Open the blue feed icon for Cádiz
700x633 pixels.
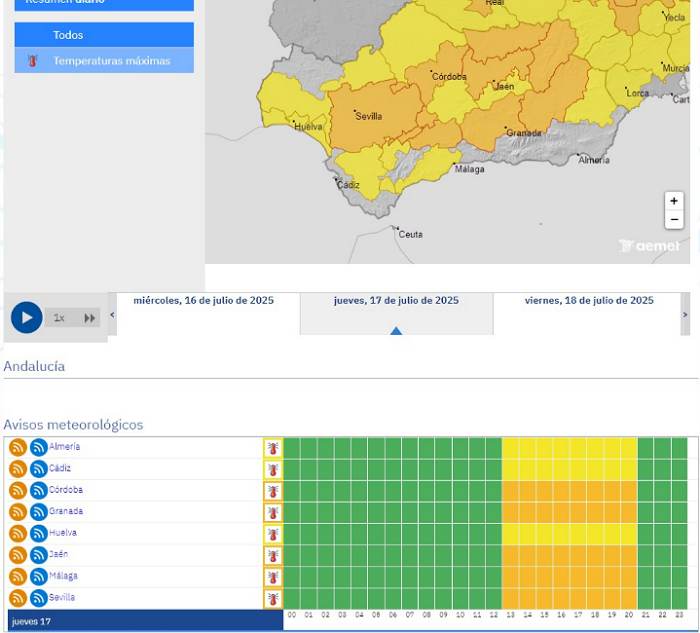coord(39,469)
